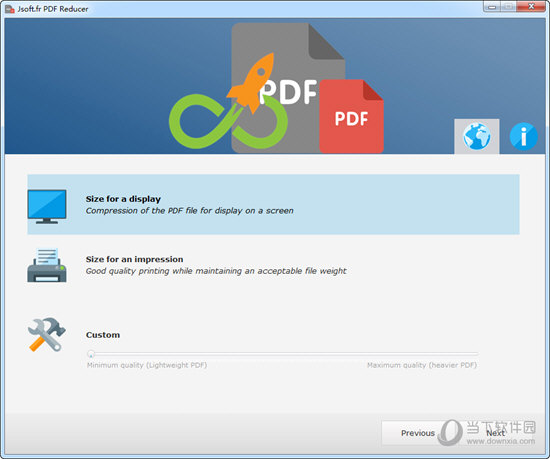Select the wrench and hammer Custom icon
The image size is (550, 459).
tap(46, 334)
